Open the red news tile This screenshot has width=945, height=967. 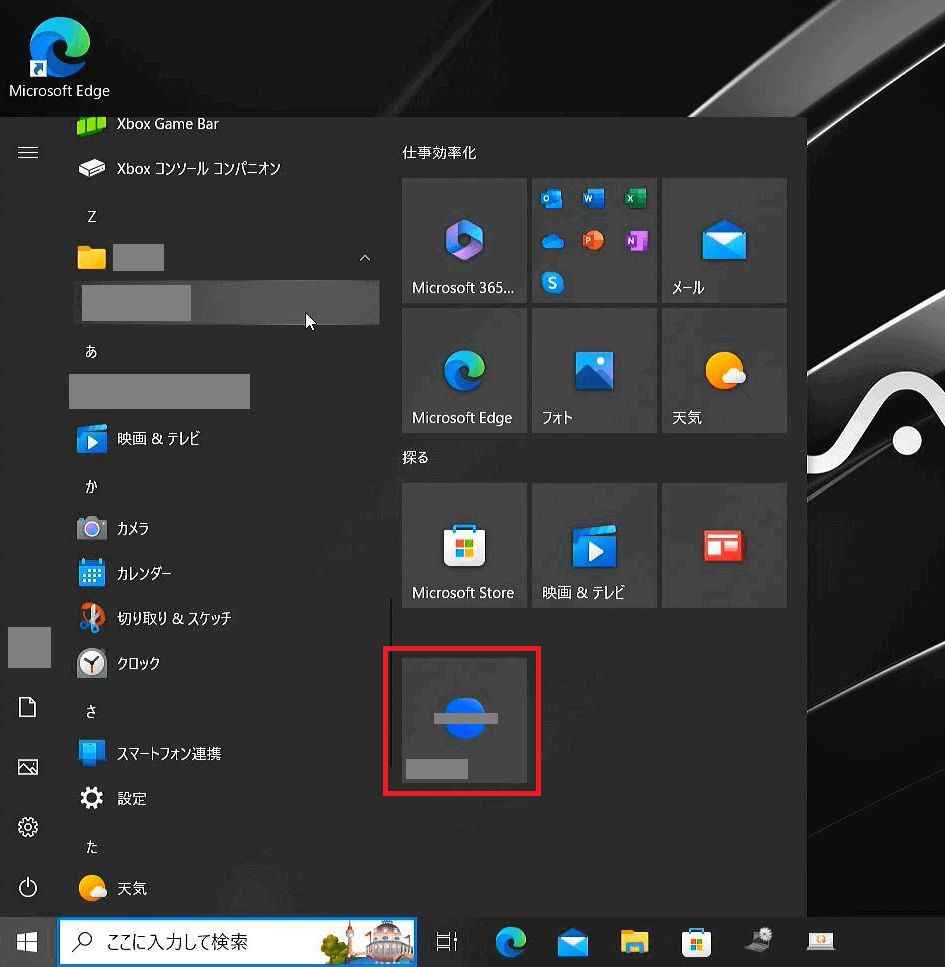725,546
